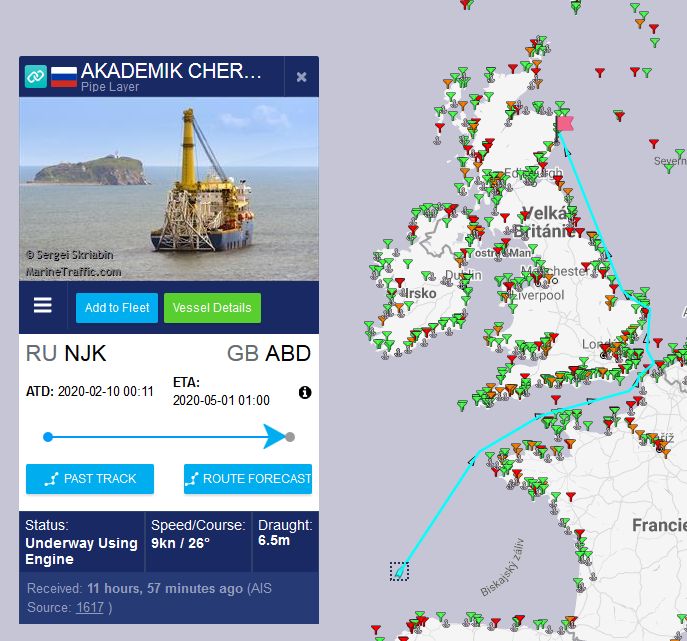Show the Route Forecast
This screenshot has width=687, height=641.
pyautogui.click(x=248, y=478)
